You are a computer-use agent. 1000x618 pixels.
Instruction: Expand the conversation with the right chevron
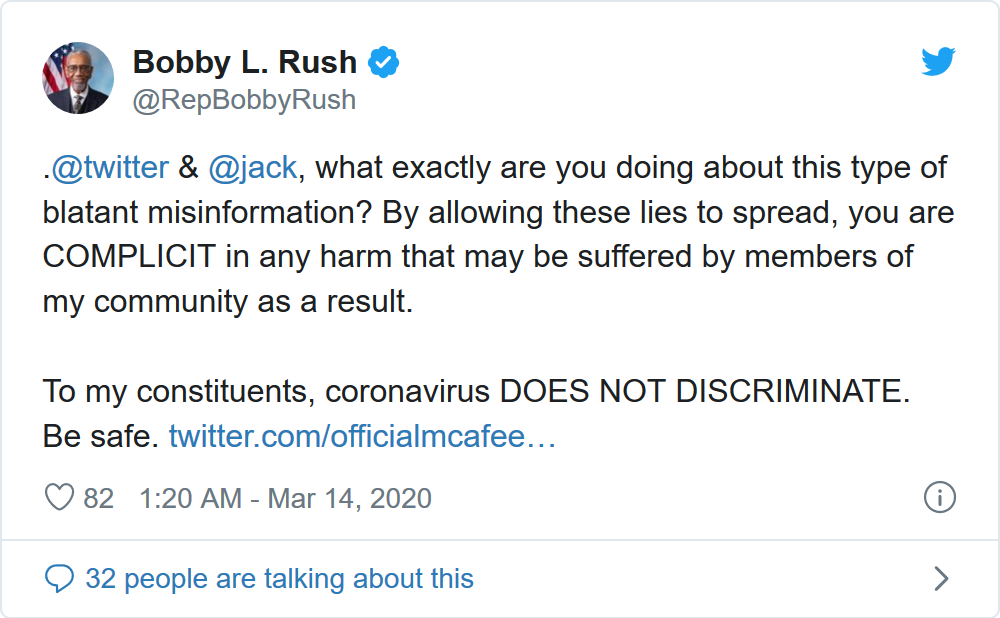point(940,578)
